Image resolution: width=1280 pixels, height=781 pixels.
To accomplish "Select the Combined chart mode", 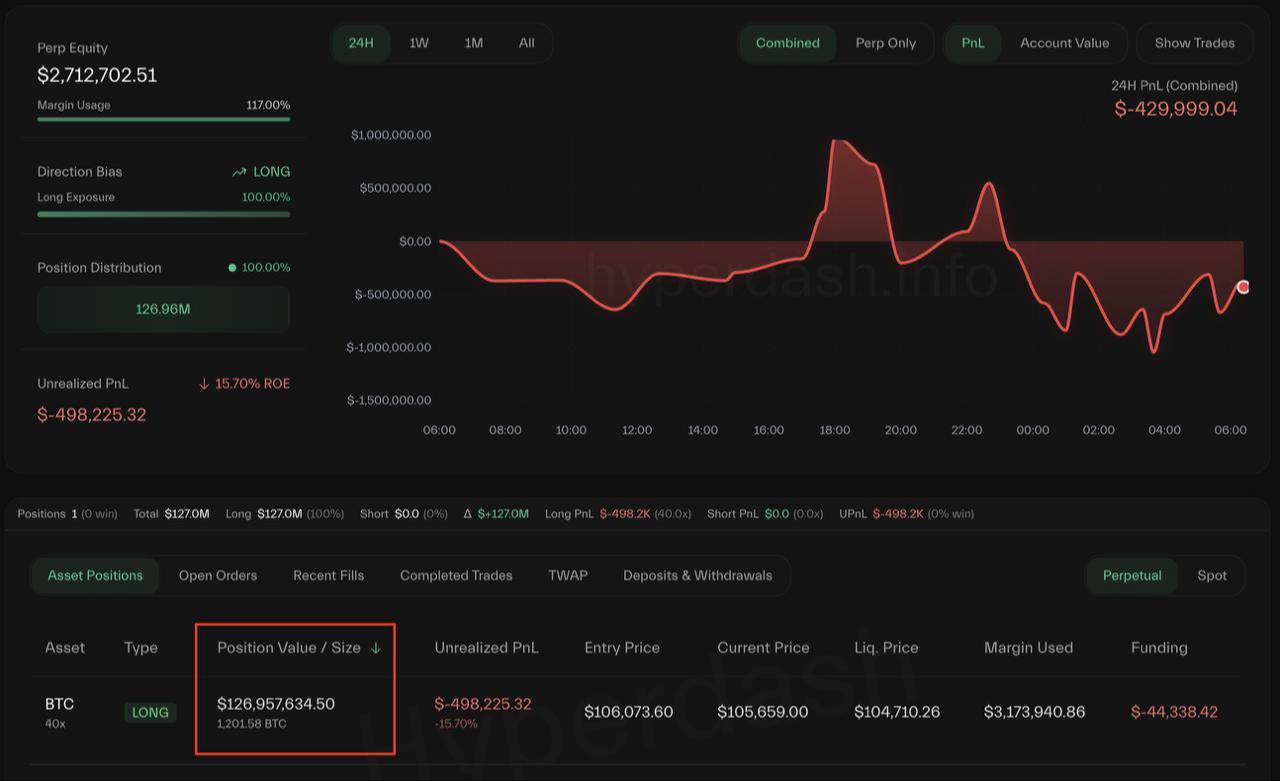I will 787,43.
